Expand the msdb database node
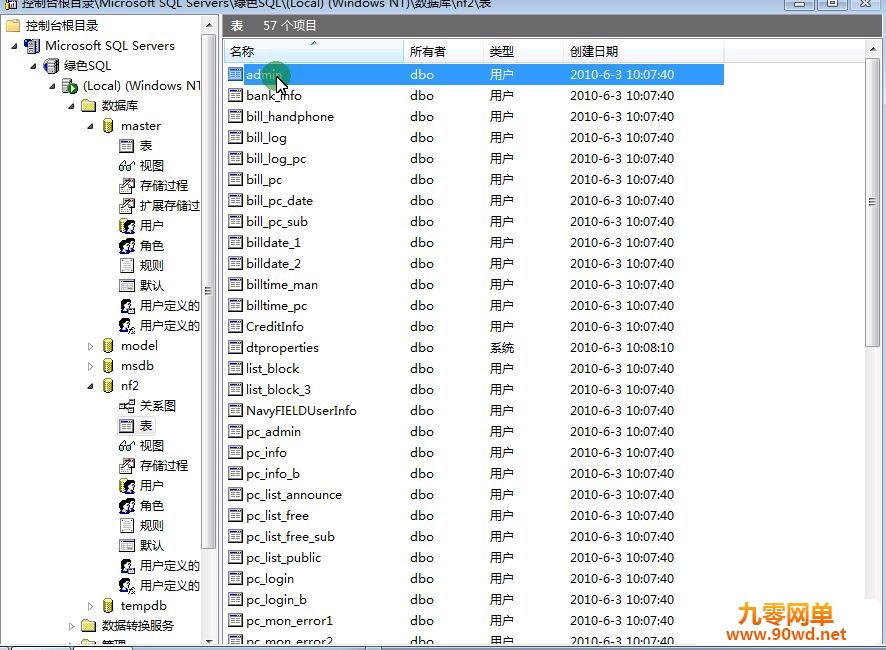The image size is (886, 650). click(90, 366)
